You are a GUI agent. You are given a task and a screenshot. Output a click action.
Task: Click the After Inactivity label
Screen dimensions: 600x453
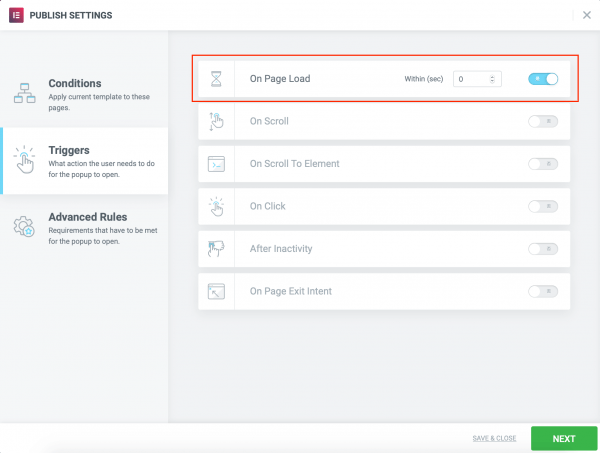pyautogui.click(x=281, y=249)
